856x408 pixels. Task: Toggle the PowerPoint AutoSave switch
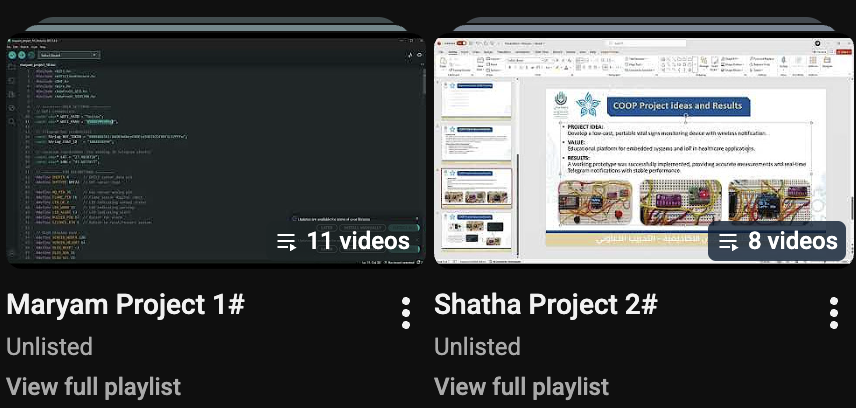pyautogui.click(x=462, y=43)
